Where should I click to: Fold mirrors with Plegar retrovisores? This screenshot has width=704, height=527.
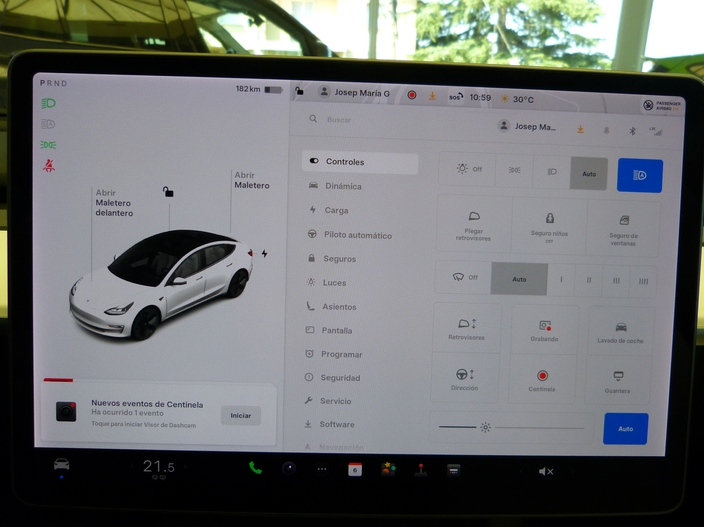[x=474, y=225]
